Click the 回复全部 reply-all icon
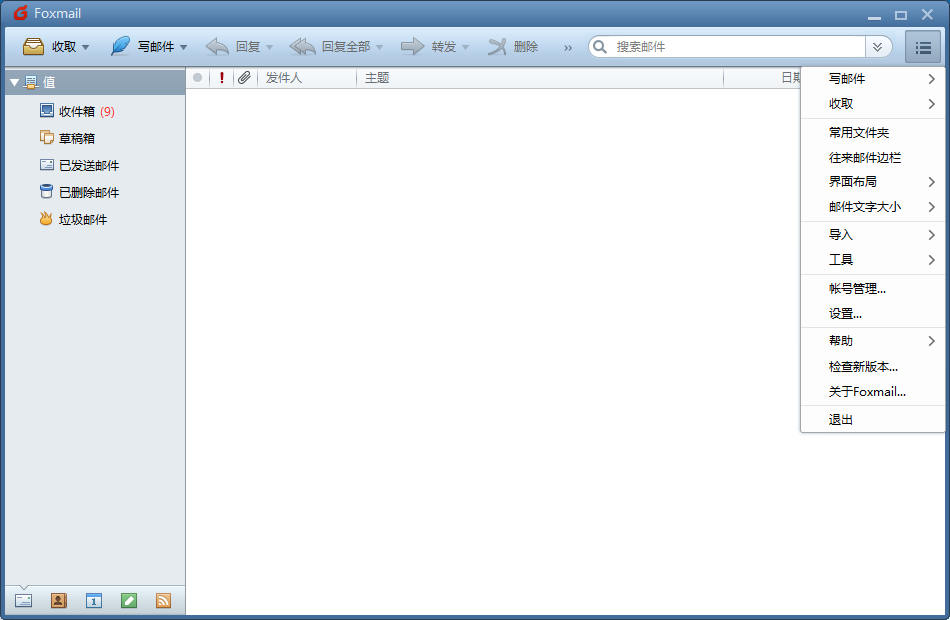Screen dimensions: 950x620 (302, 47)
